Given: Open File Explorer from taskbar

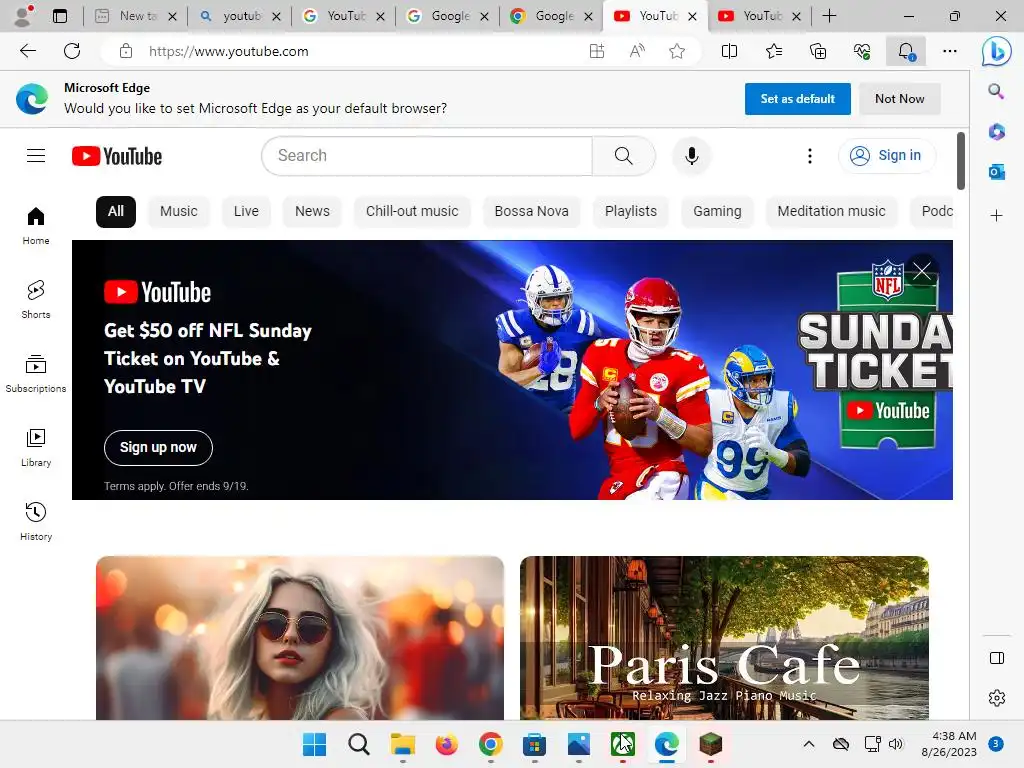Looking at the screenshot, I should tap(403, 744).
